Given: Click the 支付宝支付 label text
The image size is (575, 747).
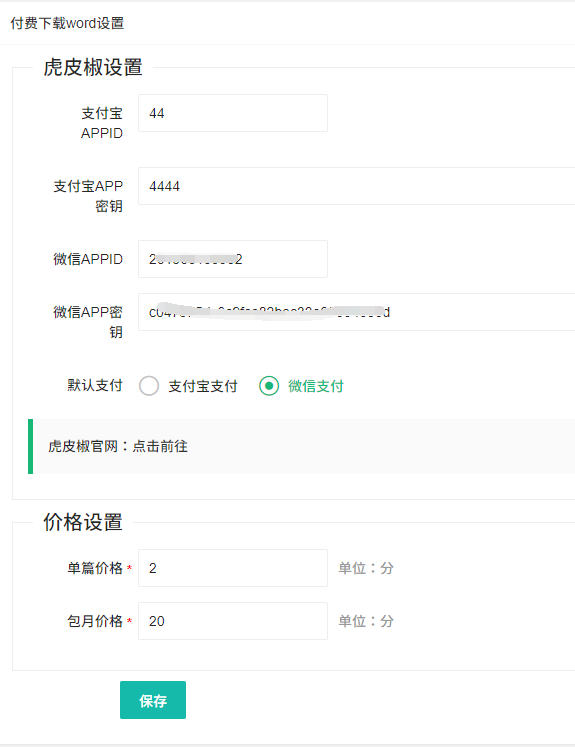Looking at the screenshot, I should 203,386.
